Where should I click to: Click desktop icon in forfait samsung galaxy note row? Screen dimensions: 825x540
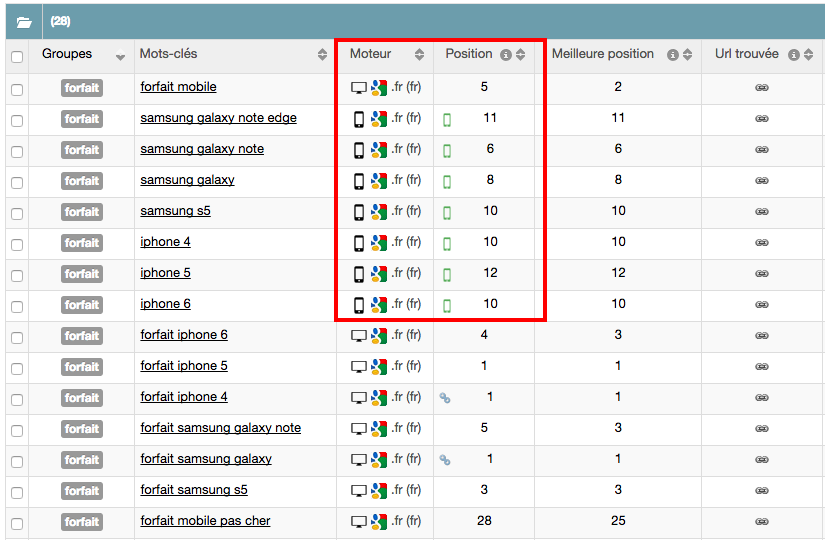pos(359,429)
